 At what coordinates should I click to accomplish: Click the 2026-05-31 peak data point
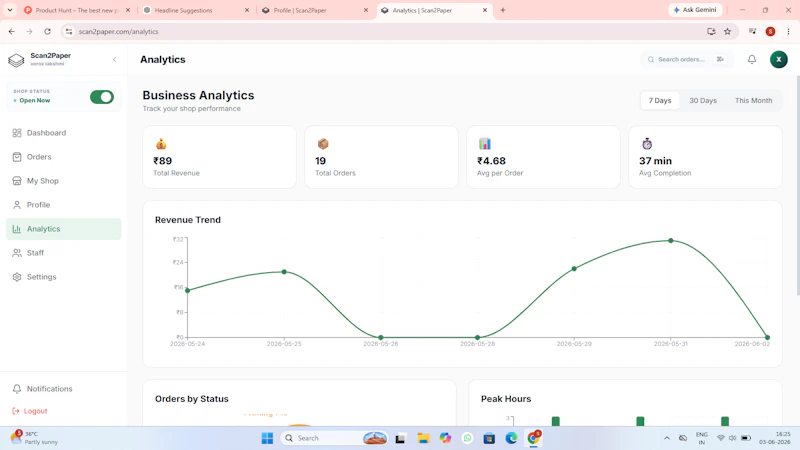click(671, 240)
